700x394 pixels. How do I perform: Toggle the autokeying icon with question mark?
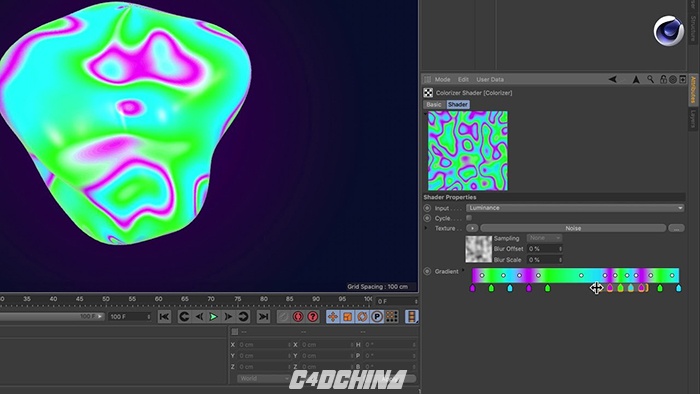313,317
